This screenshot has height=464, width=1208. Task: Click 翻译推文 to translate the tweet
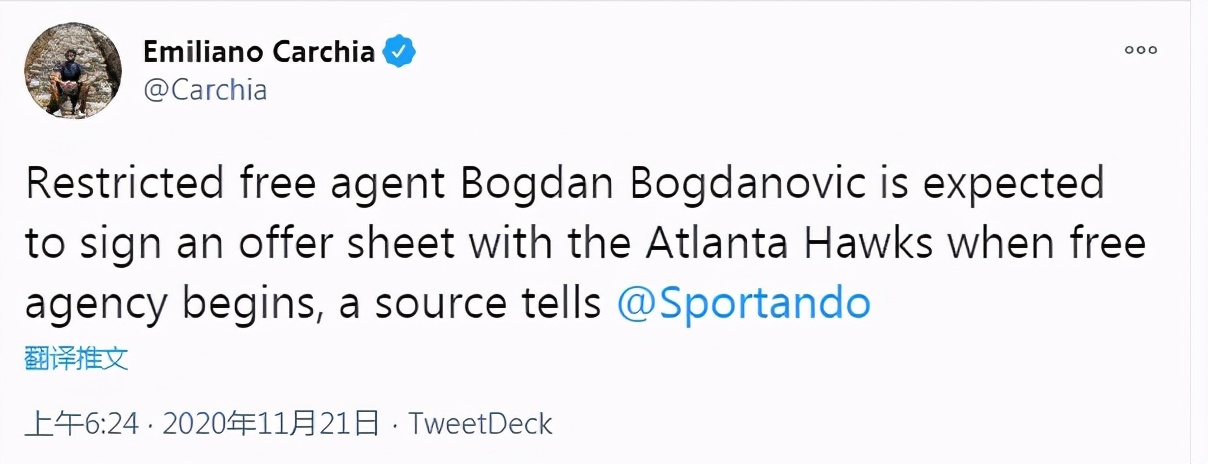click(77, 358)
